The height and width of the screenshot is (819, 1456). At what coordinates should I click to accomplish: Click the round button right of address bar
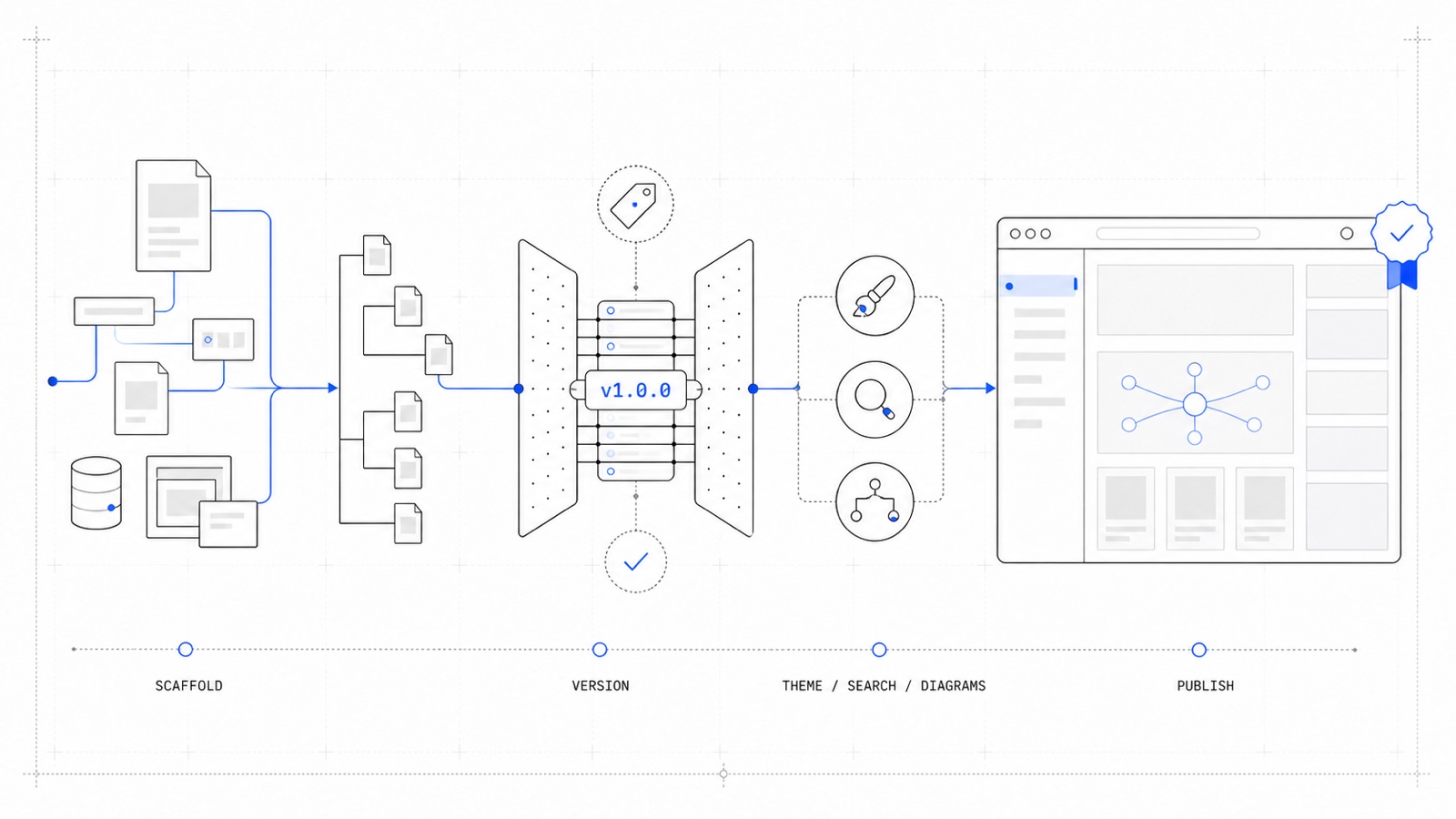click(1347, 234)
